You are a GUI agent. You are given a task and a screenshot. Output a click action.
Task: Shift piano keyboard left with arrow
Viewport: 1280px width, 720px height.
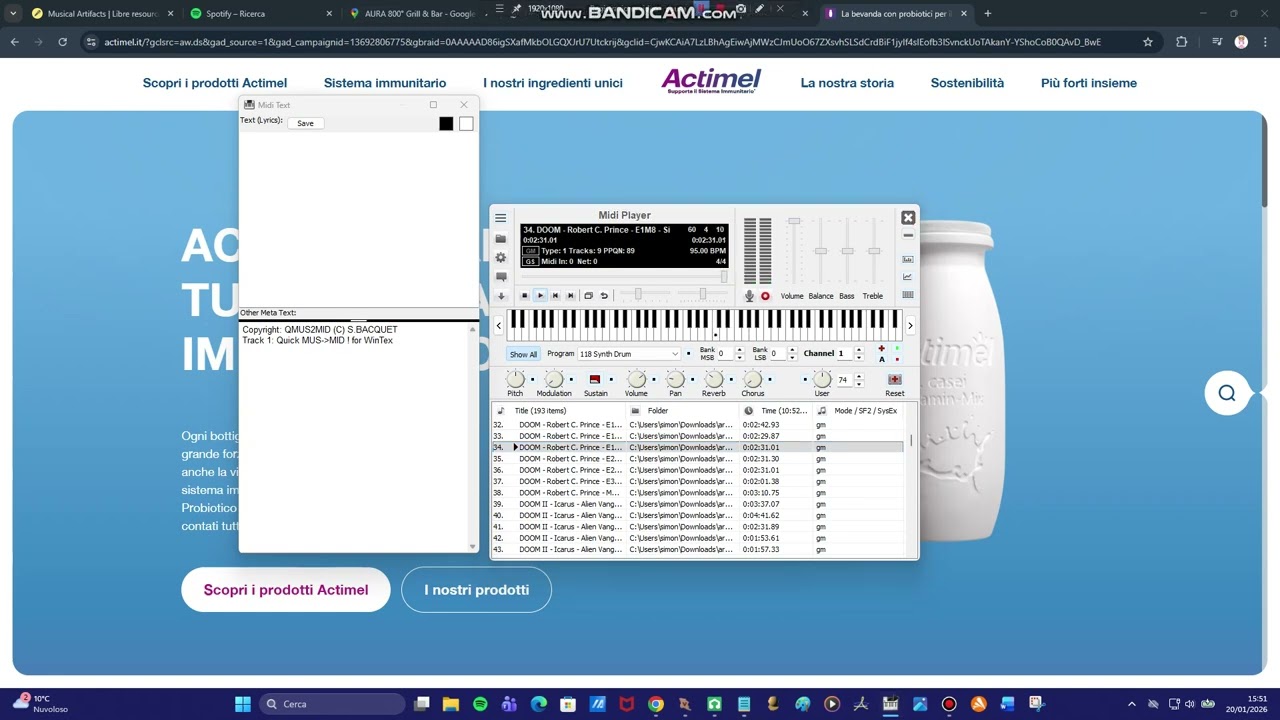(499, 325)
